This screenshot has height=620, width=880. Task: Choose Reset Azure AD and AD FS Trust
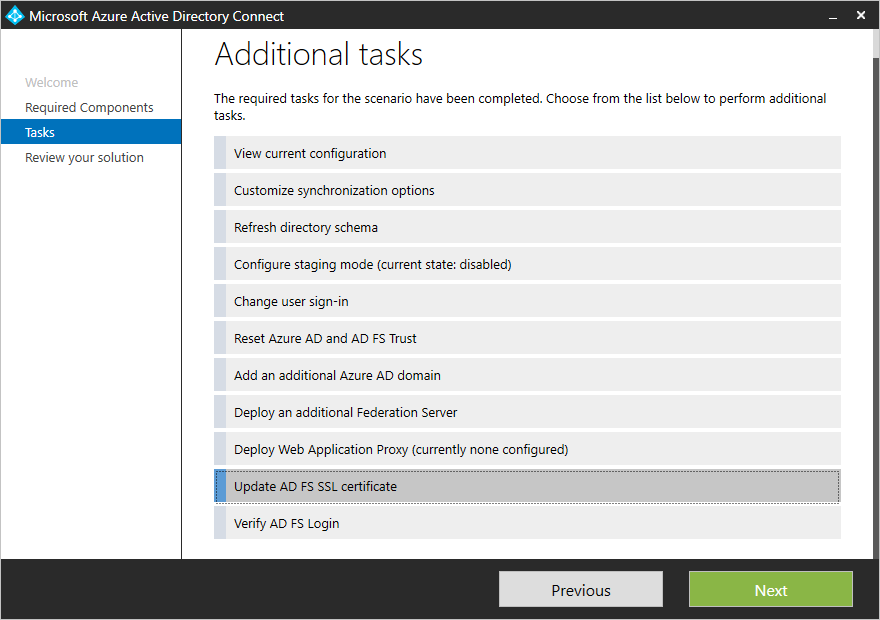pyautogui.click(x=528, y=338)
